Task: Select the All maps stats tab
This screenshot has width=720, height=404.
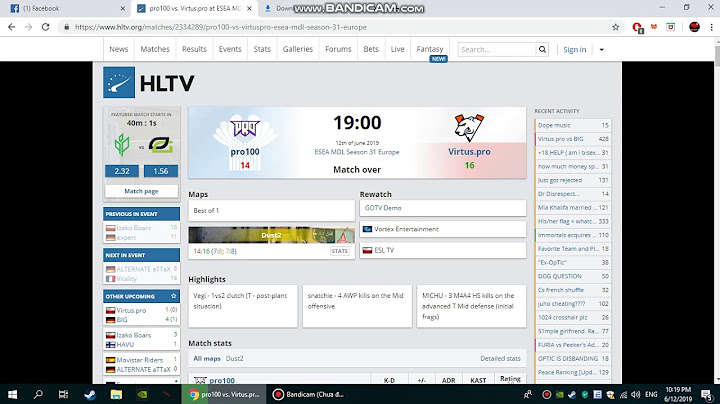Action: 207,359
